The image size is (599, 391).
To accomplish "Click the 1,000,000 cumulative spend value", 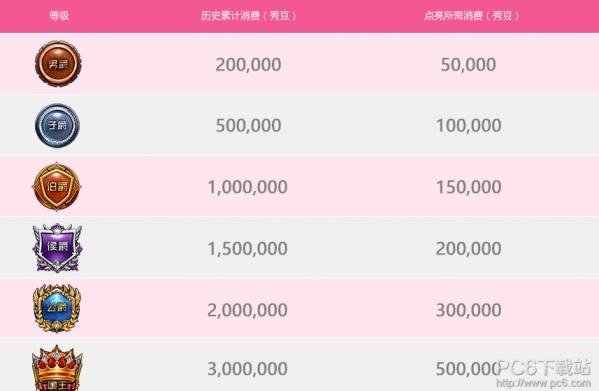I will click(248, 187).
